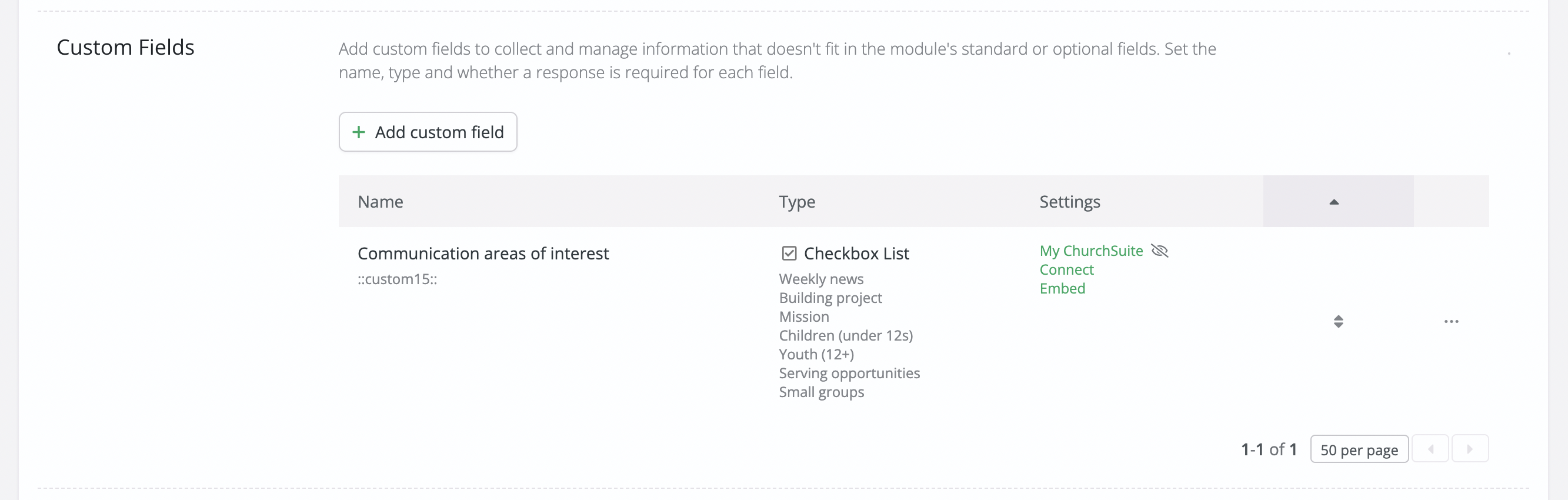Toggle ascending sort arrow in table header
Screen dimensions: 1568x500
pyautogui.click(x=1334, y=202)
